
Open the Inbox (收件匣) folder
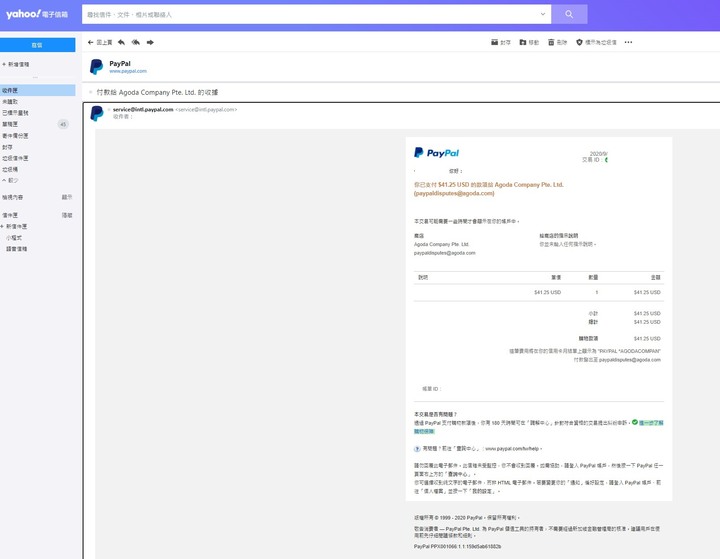click(37, 90)
